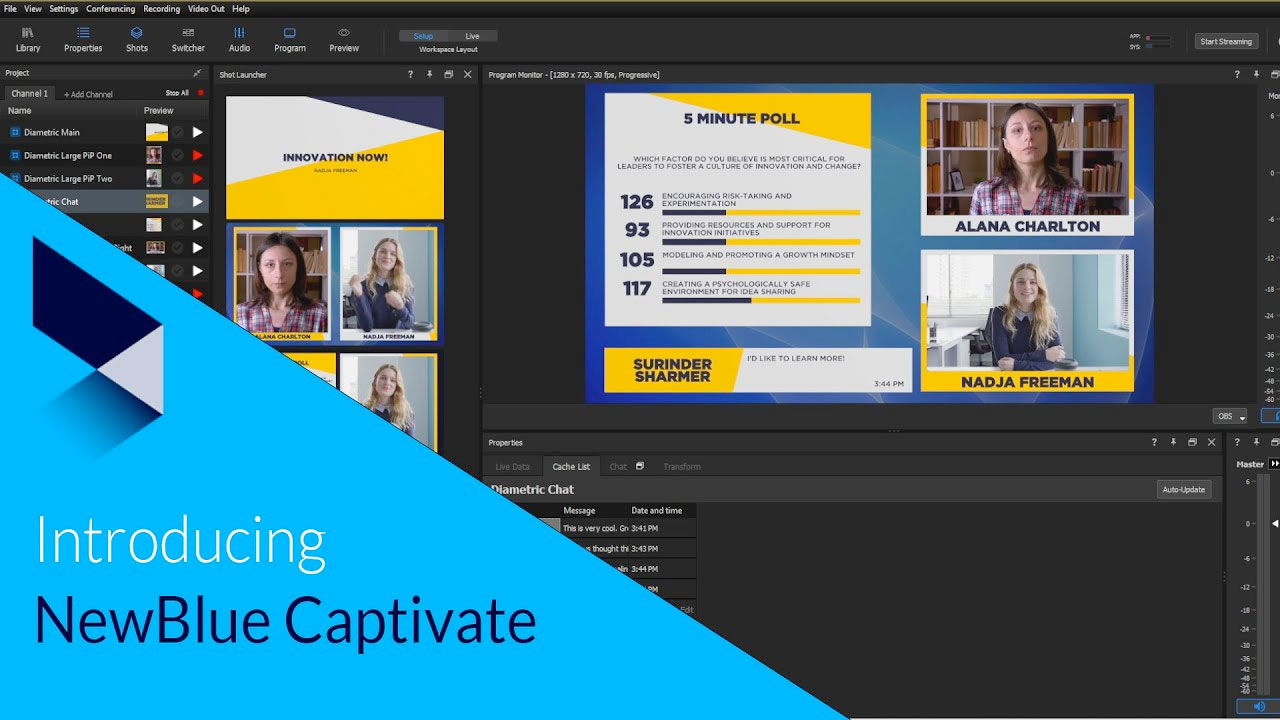Viewport: 1280px width, 720px height.
Task: Pin the Program Monitor panel
Action: [x=1255, y=74]
